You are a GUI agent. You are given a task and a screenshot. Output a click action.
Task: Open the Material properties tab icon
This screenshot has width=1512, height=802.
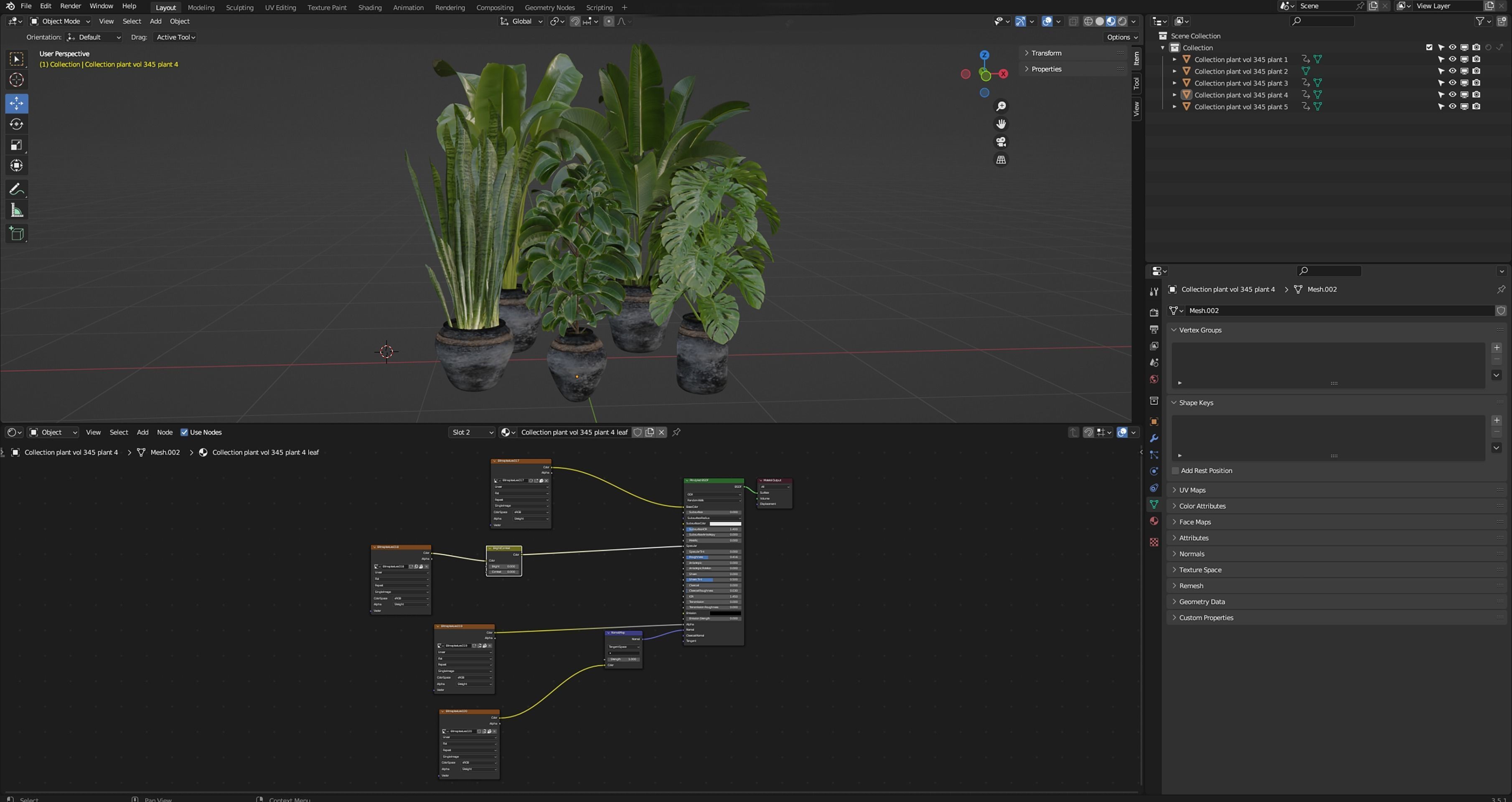click(1154, 521)
